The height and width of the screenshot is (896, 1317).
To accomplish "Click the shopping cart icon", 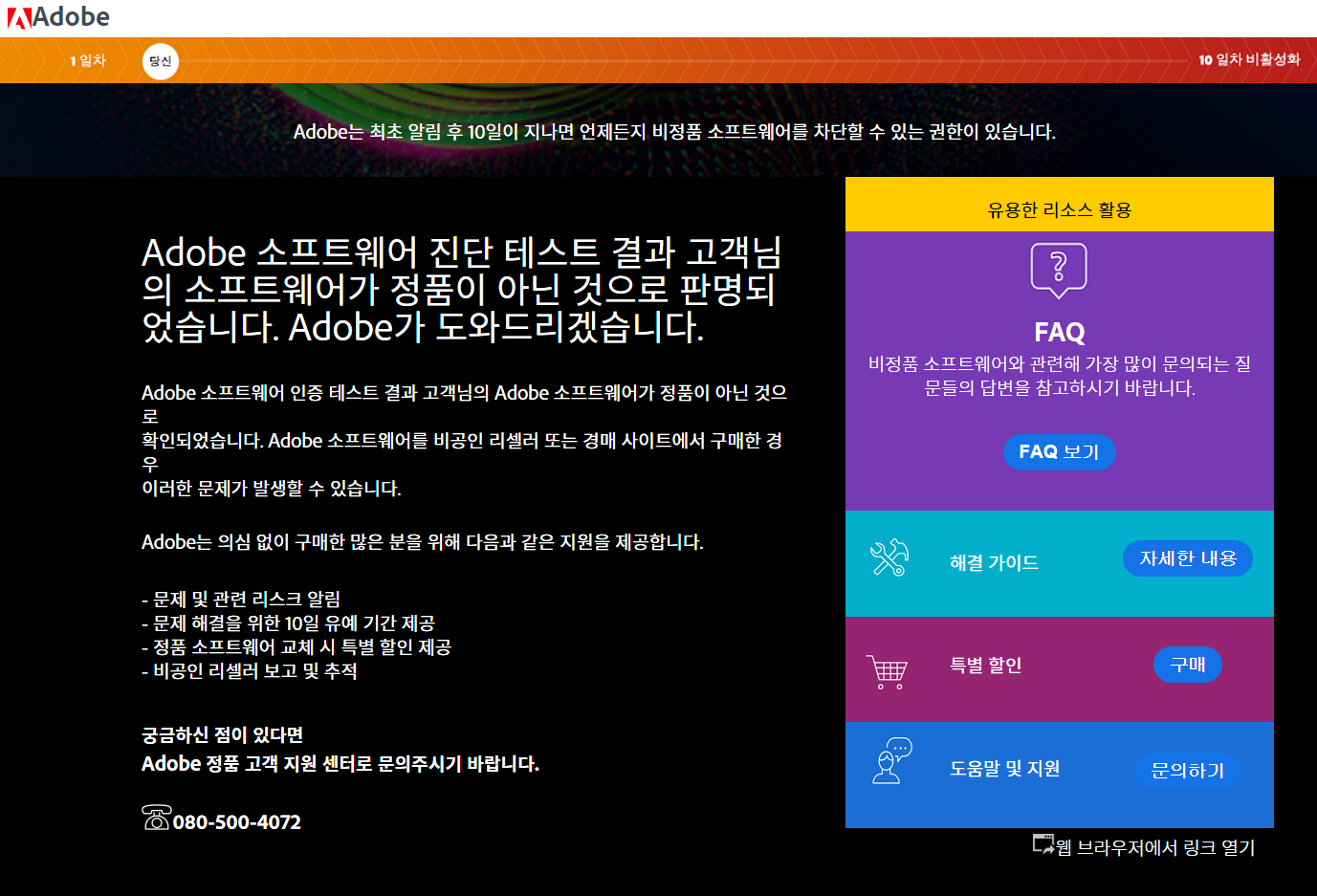I will (887, 672).
